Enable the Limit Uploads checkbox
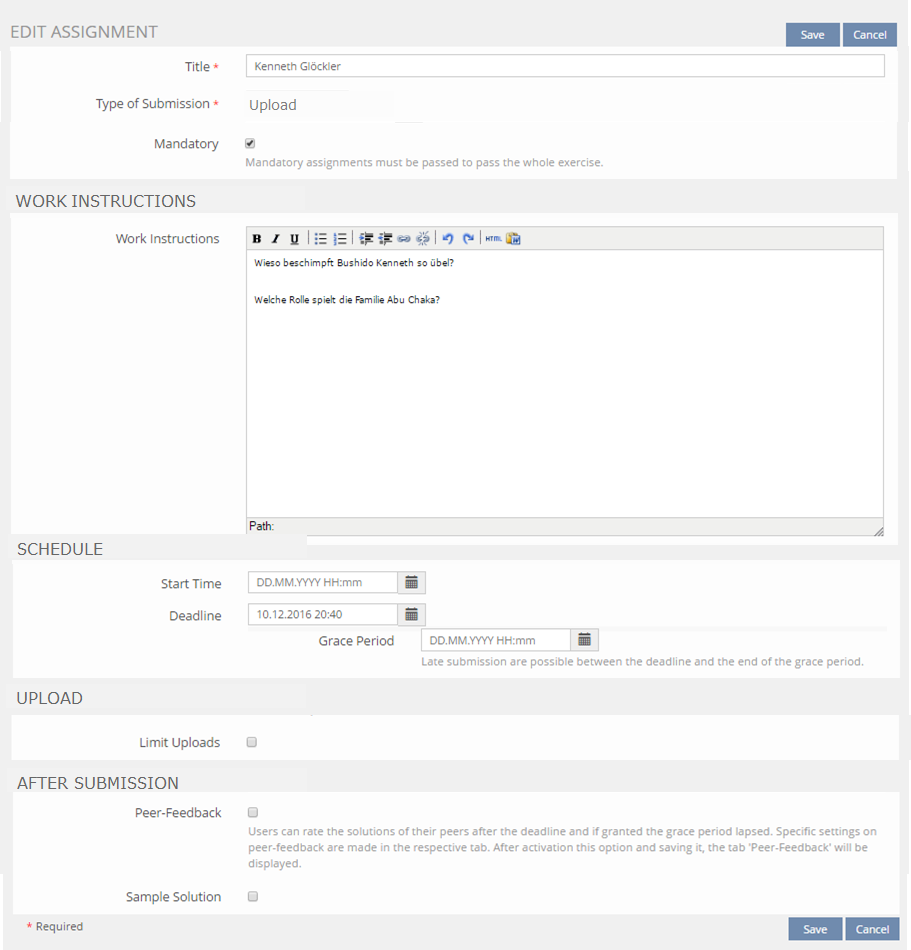 (x=252, y=743)
